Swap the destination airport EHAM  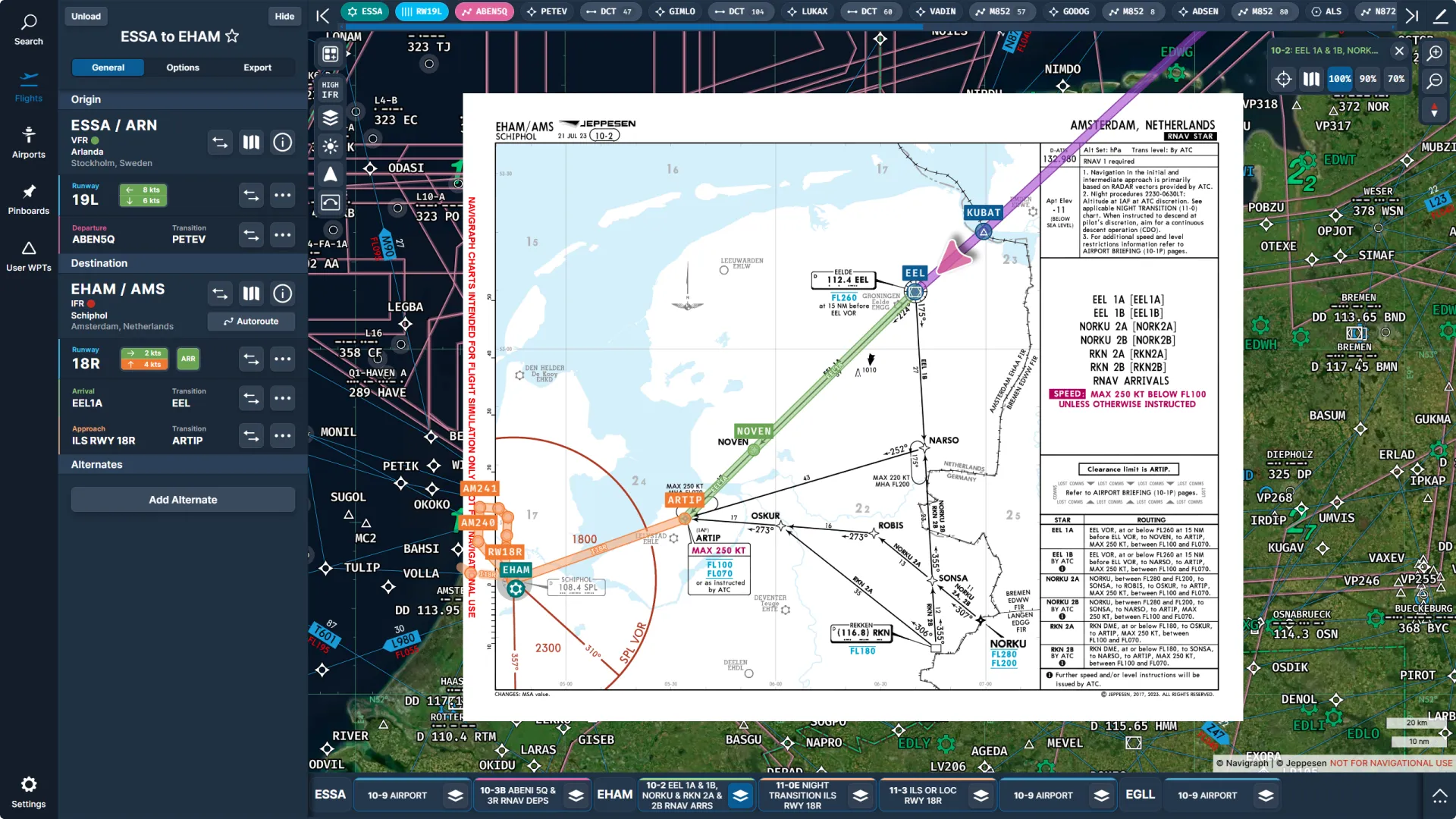(220, 293)
